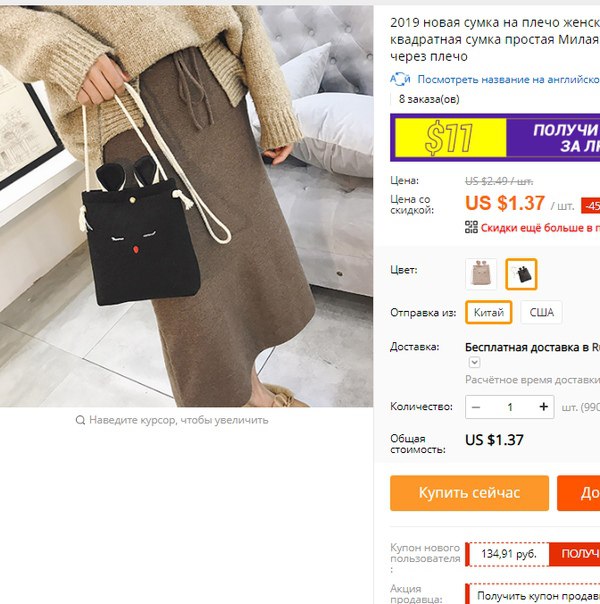Click the 8 заказа(ов) orders count

[x=429, y=99]
